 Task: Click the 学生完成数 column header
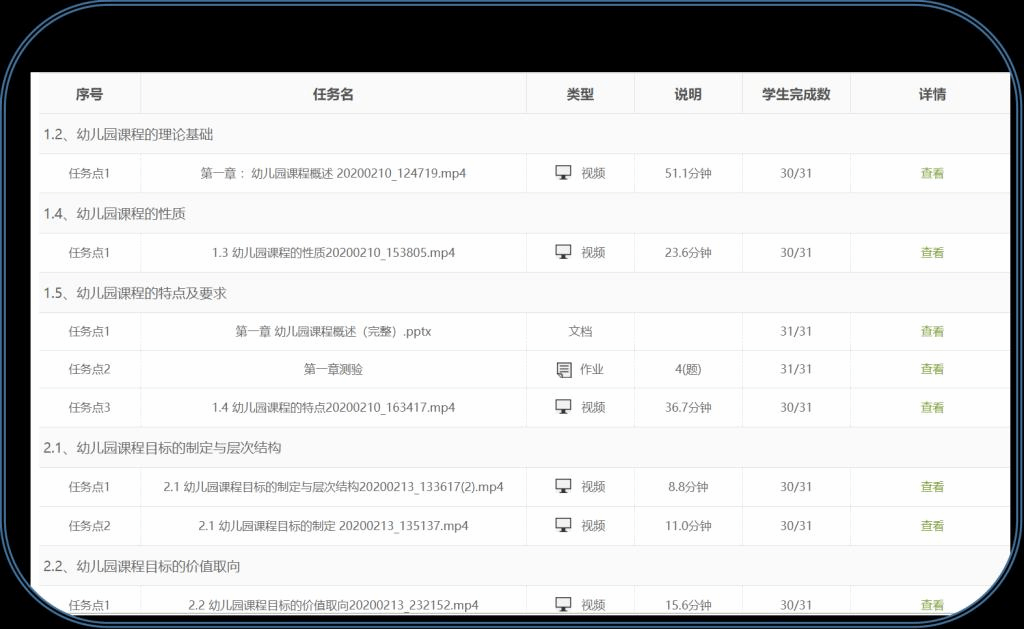tap(796, 94)
